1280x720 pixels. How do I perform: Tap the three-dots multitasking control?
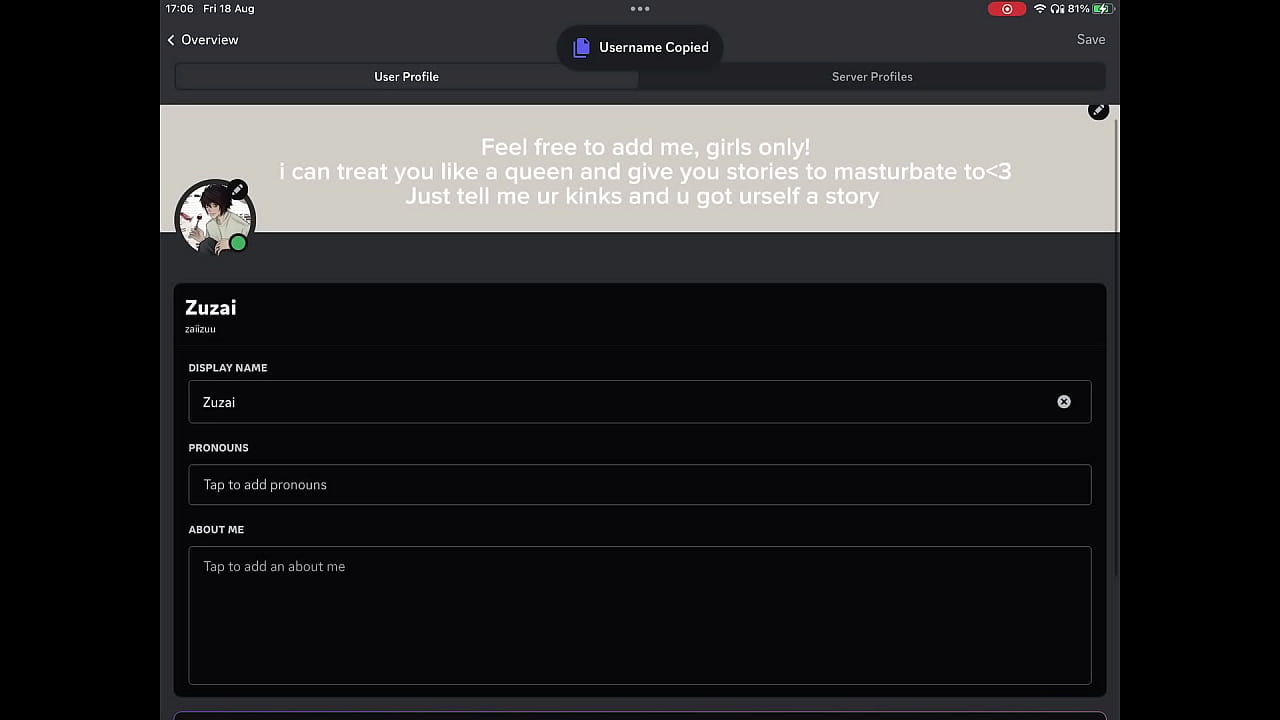coord(640,9)
